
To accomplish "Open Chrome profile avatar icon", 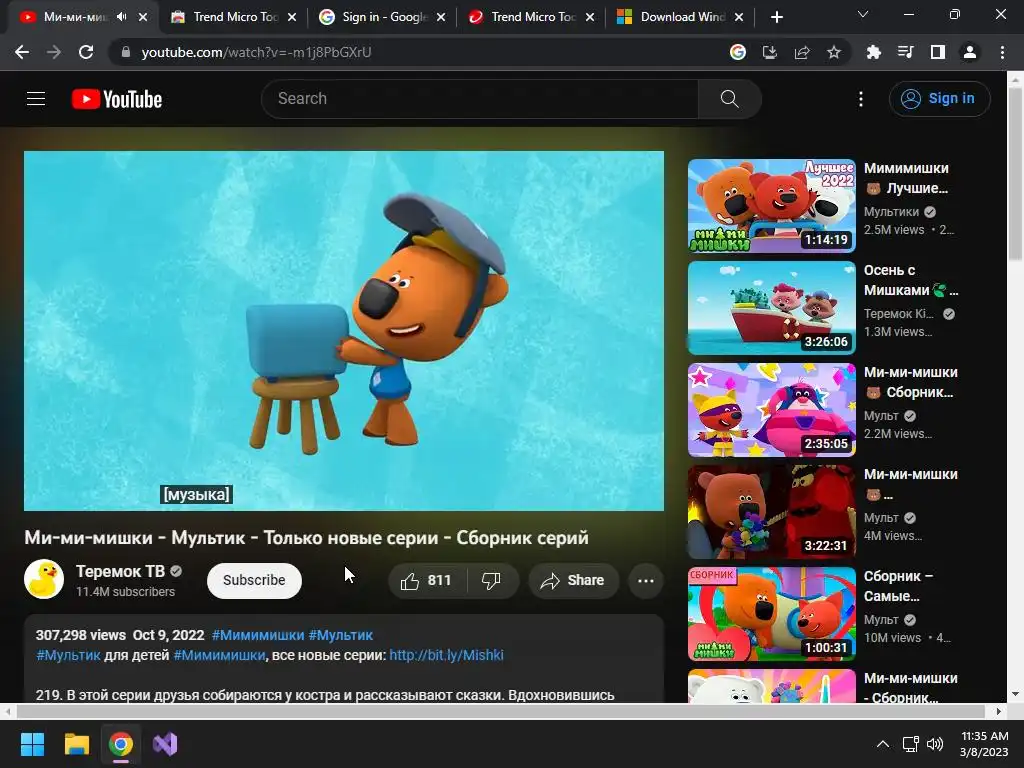I will 970,52.
